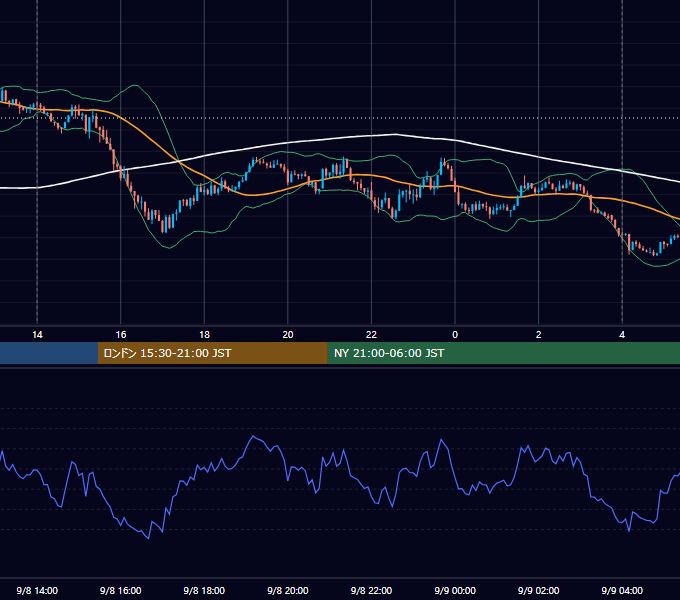Click the 9/8 16:00 date label
The height and width of the screenshot is (600, 680).
tap(121, 590)
